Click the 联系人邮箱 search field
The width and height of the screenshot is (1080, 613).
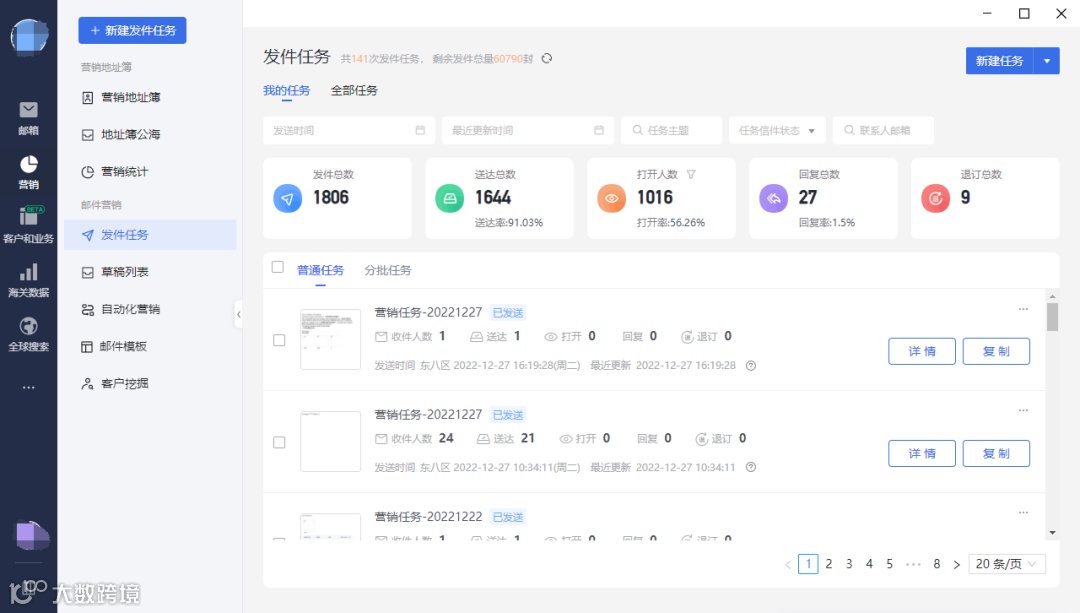(x=883, y=130)
